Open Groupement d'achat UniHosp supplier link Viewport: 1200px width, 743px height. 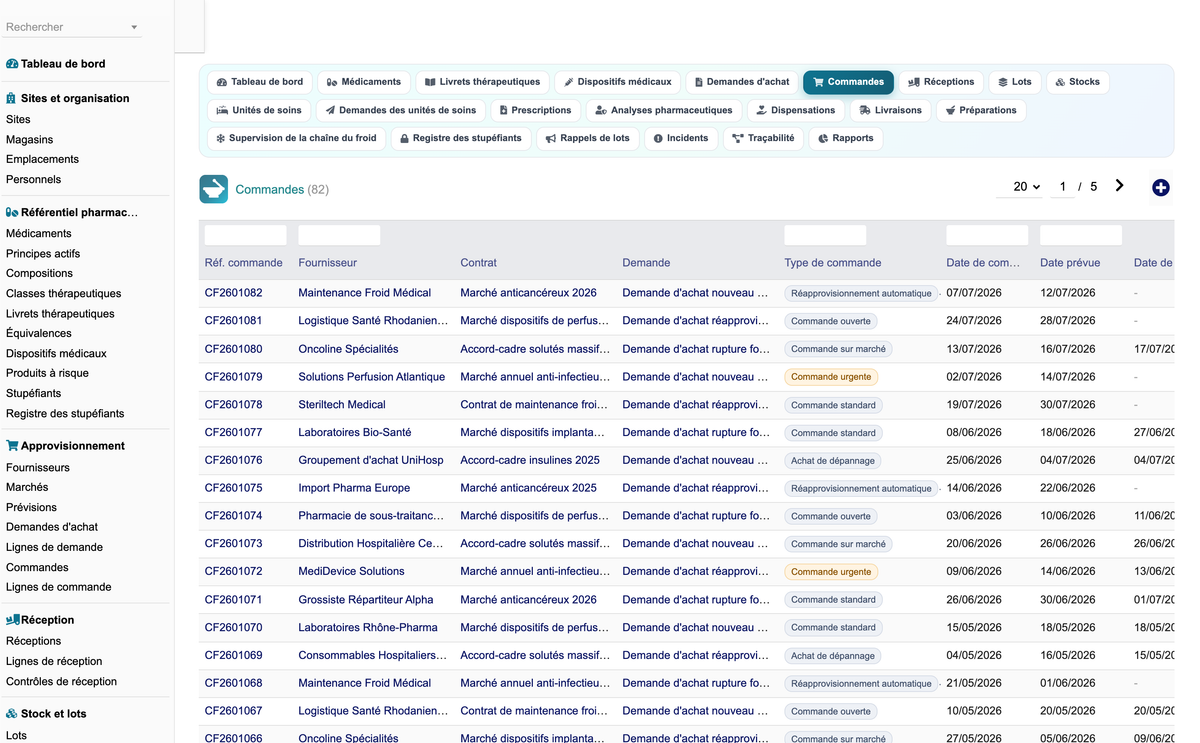pos(371,460)
